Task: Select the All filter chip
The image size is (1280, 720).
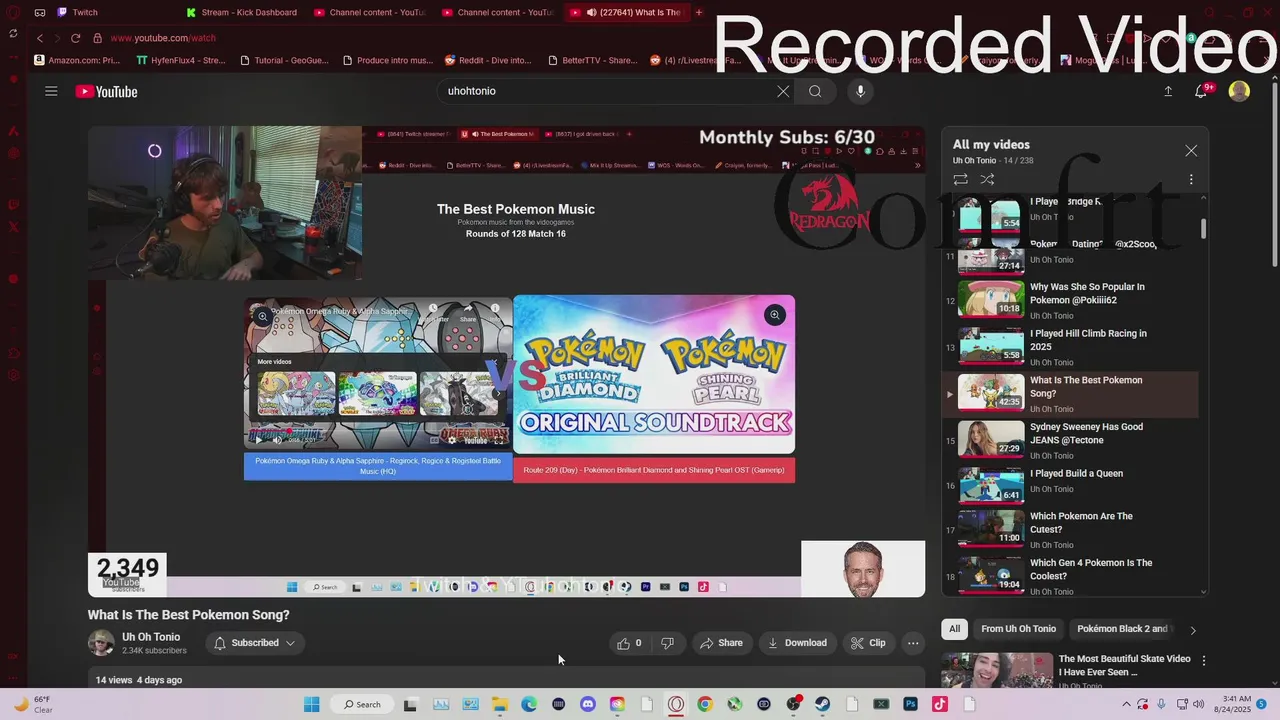Action: (954, 629)
